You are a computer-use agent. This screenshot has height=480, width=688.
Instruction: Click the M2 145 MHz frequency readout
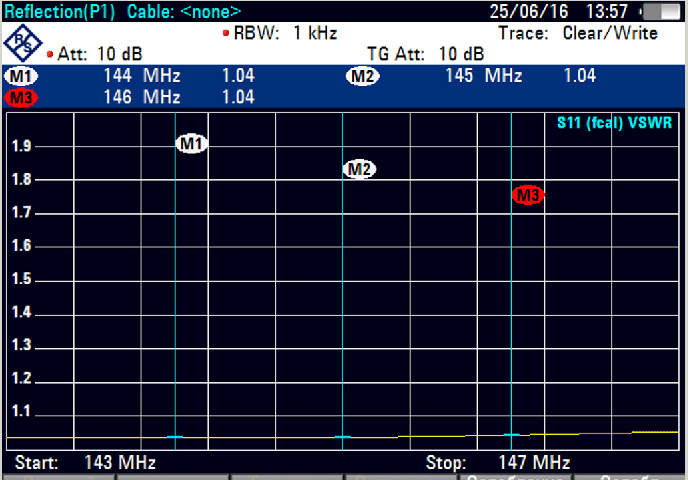pyautogui.click(x=484, y=76)
